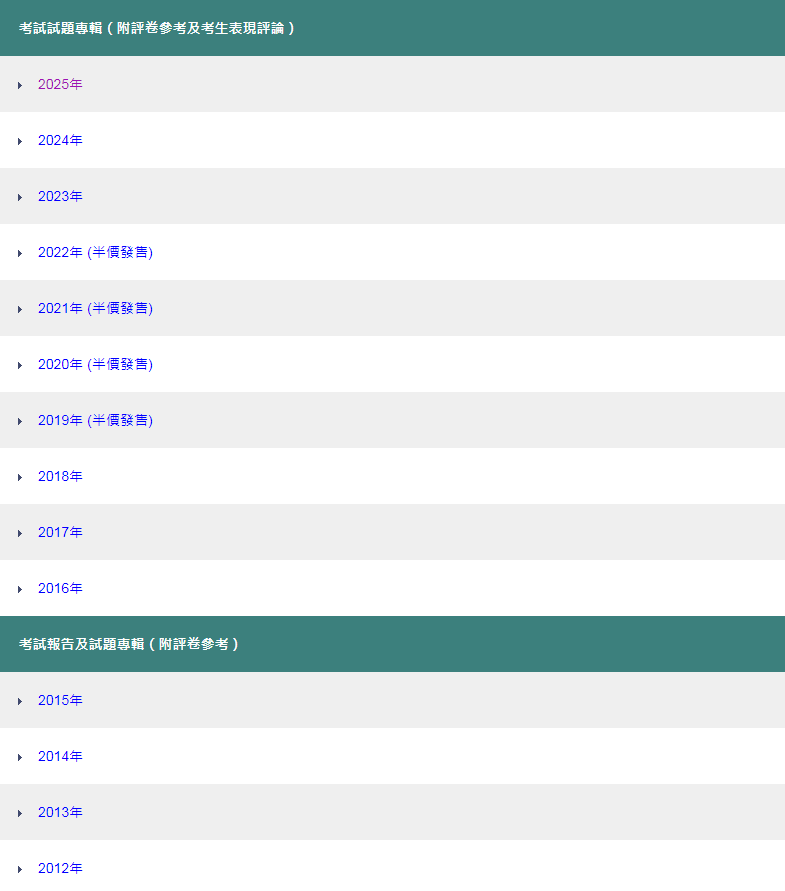
Task: Open the 2015年 exam report link
Action: 60,701
